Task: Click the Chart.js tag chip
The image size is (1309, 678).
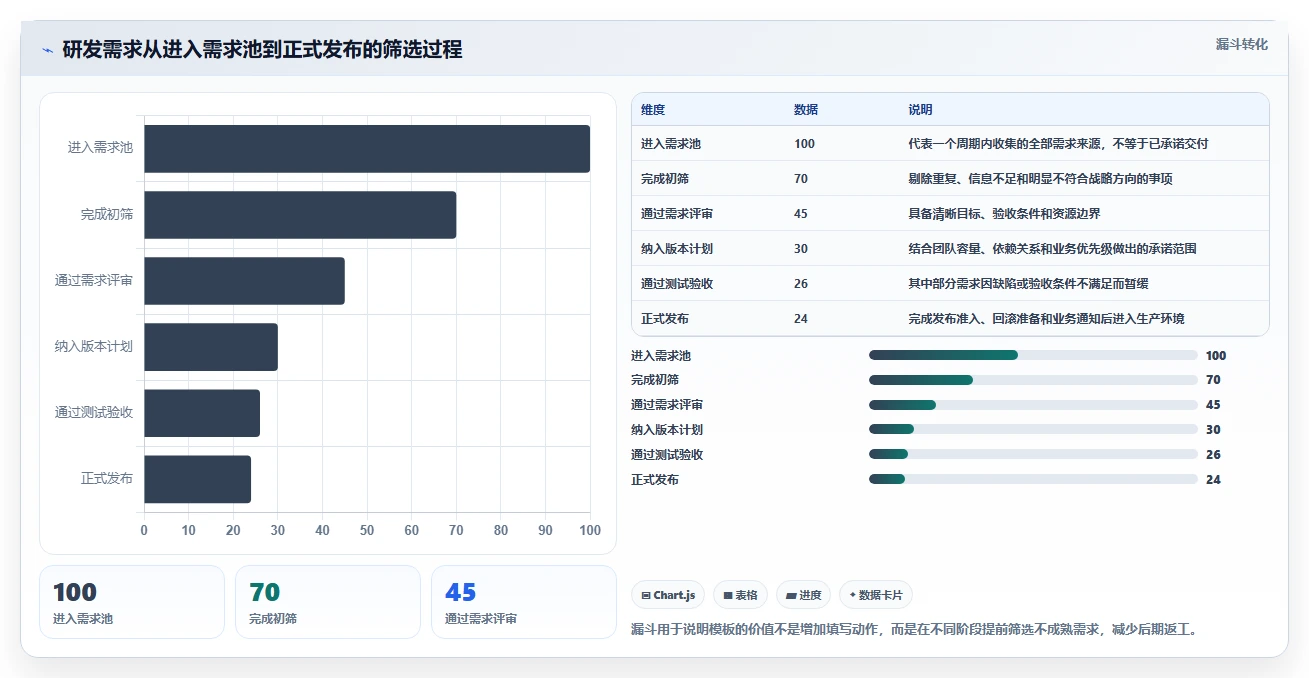Action: click(668, 595)
